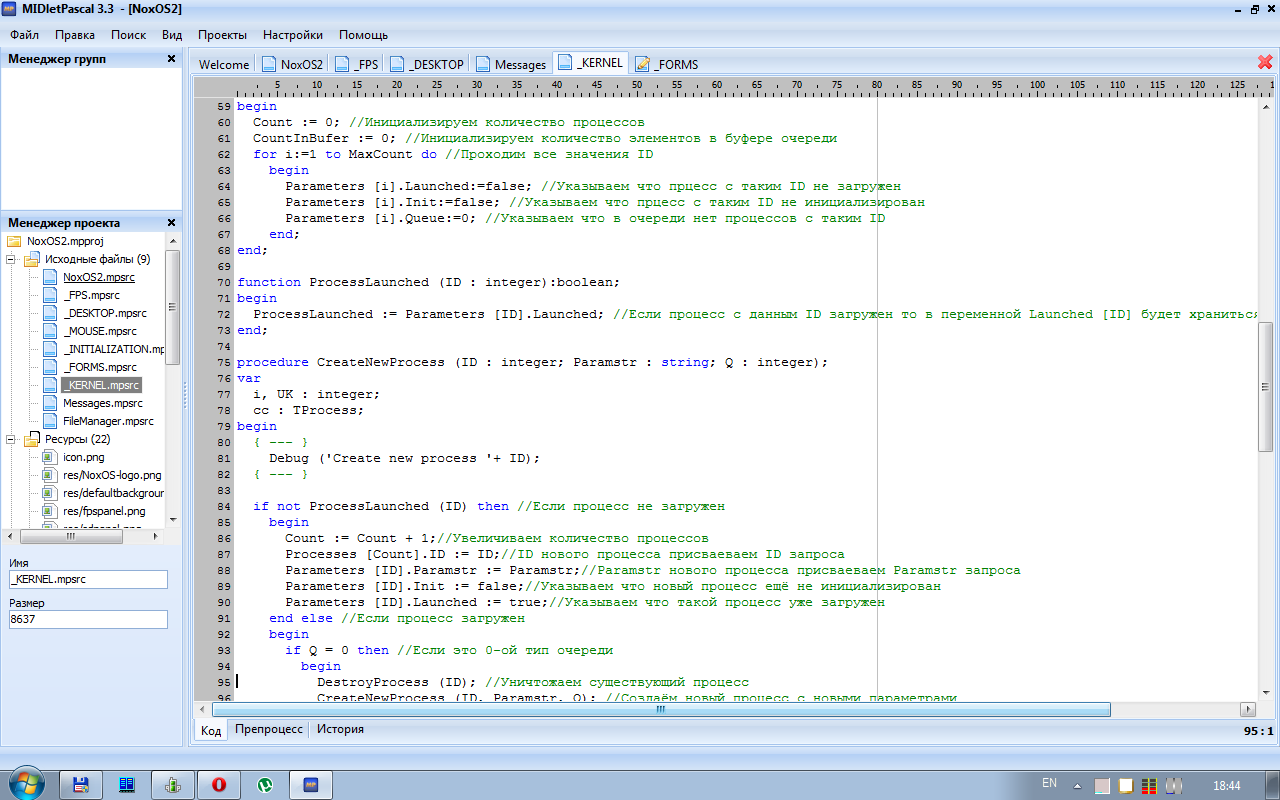Open the История bottom tab

340,730
